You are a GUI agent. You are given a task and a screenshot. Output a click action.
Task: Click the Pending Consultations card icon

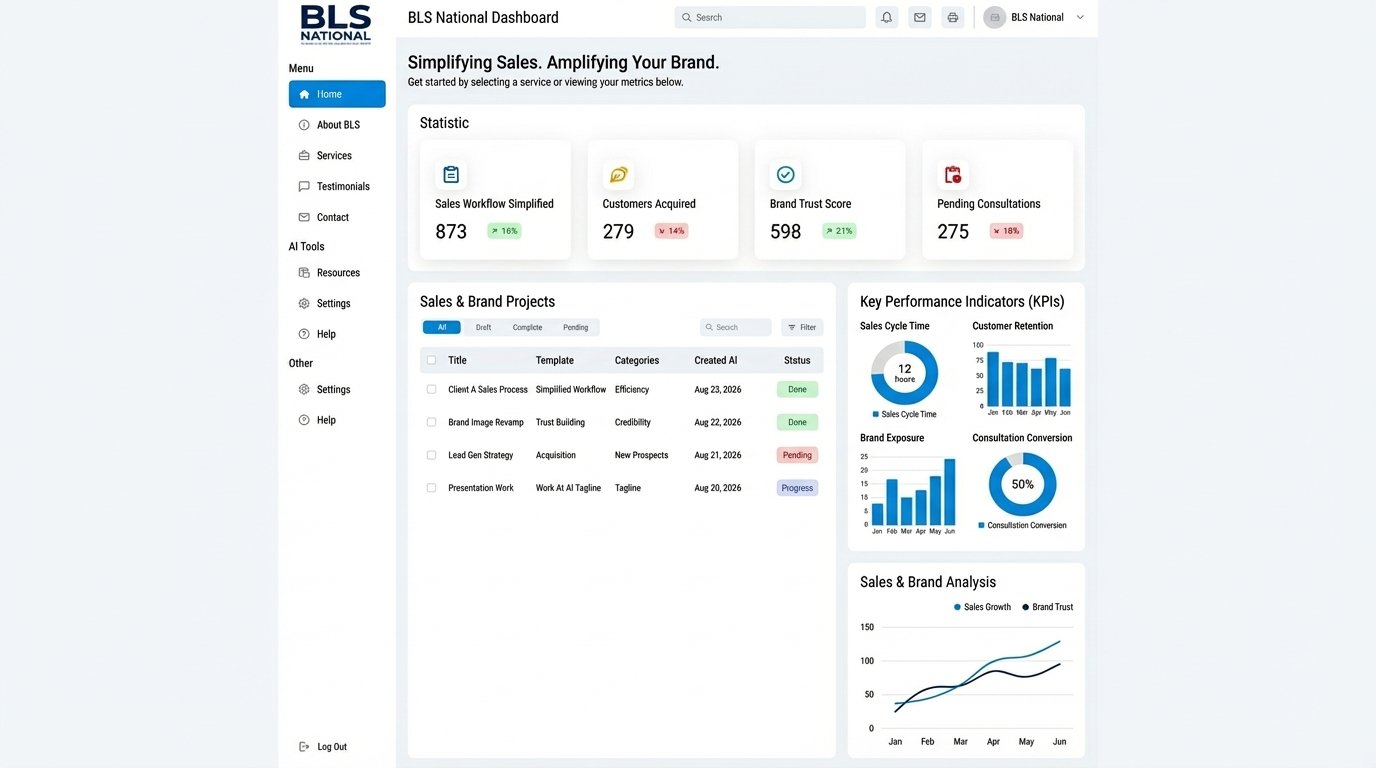[952, 175]
